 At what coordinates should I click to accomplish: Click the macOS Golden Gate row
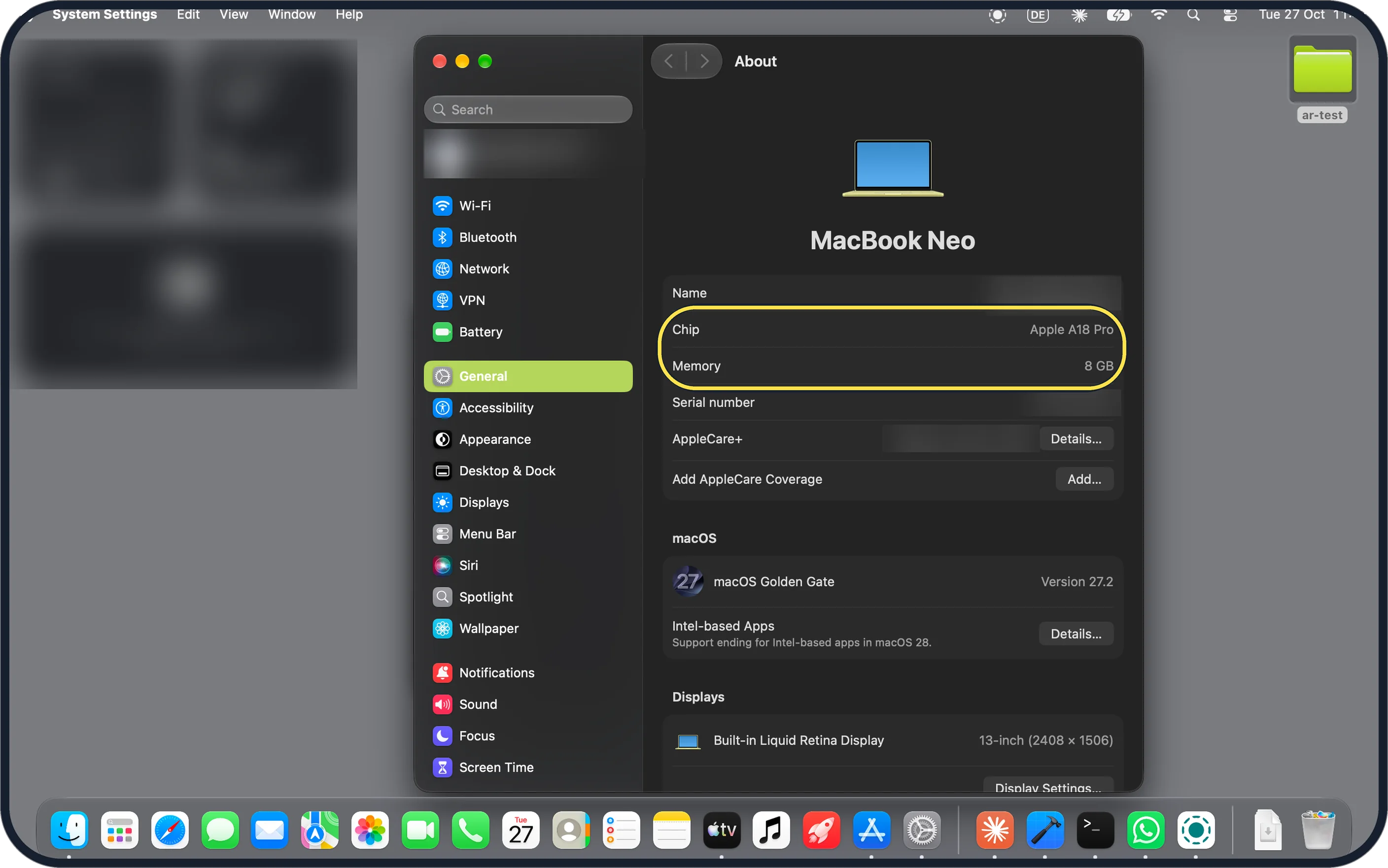(x=893, y=581)
